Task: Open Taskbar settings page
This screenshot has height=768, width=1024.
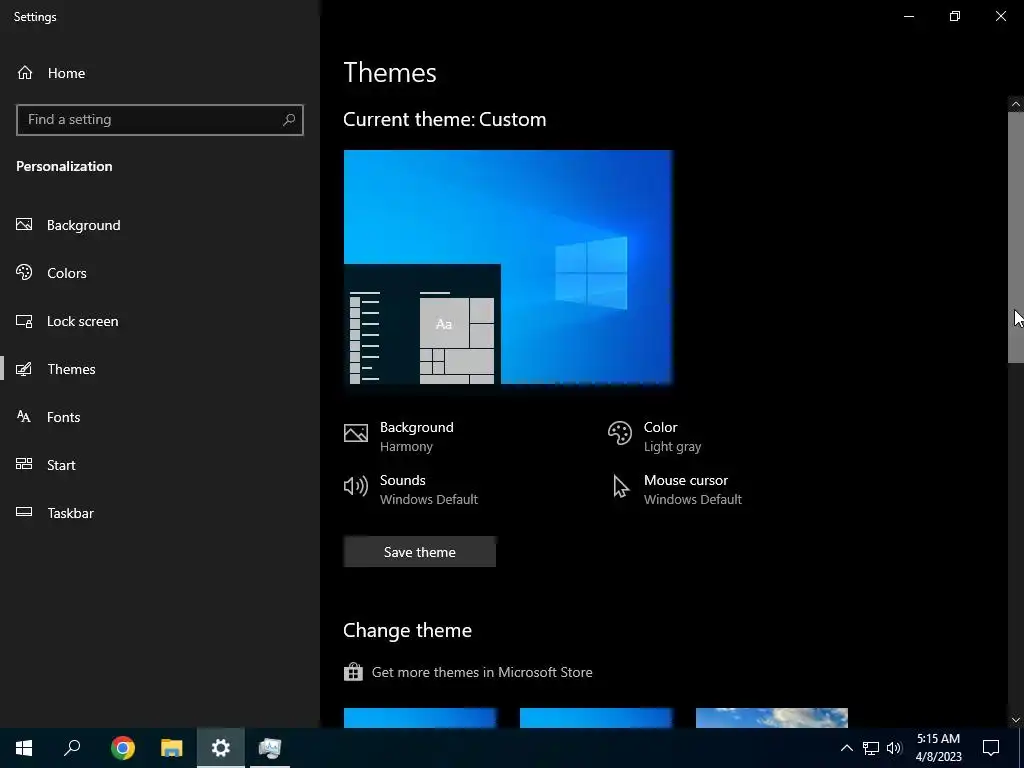Action: pyautogui.click(x=70, y=513)
